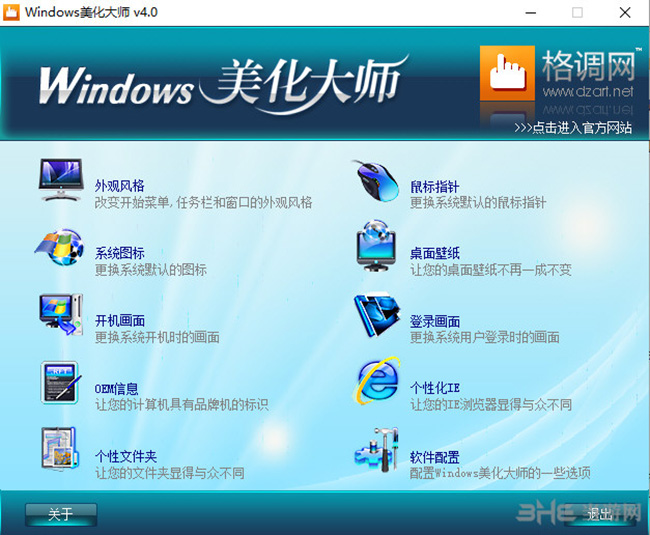Click description 更换系统用户登录时的画面
The image size is (650, 535).
click(485, 337)
